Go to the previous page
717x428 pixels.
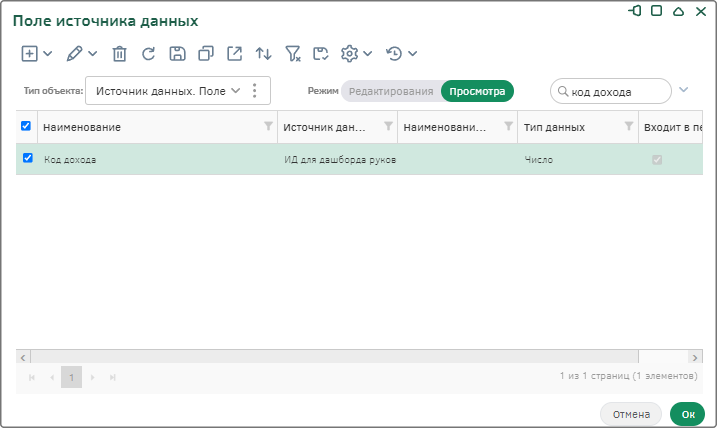52,377
